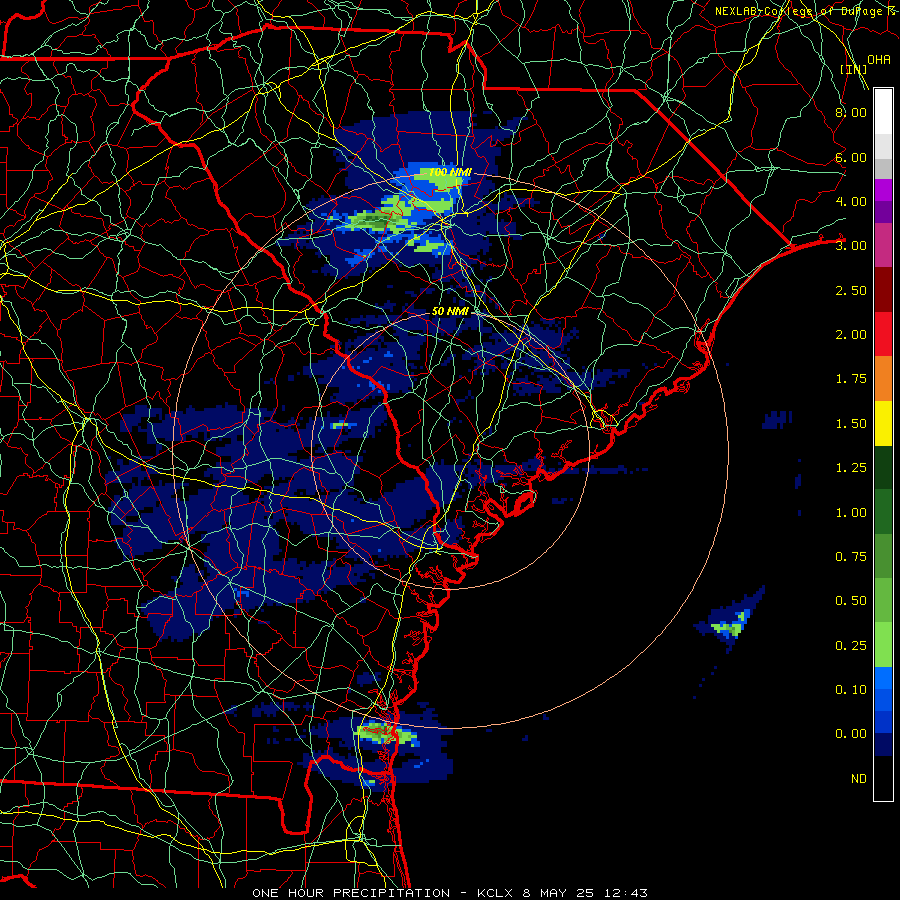Screen dimensions: 900x900
Task: Click the 8 MAY 25 12:43 timestamp
Action: (x=585, y=893)
